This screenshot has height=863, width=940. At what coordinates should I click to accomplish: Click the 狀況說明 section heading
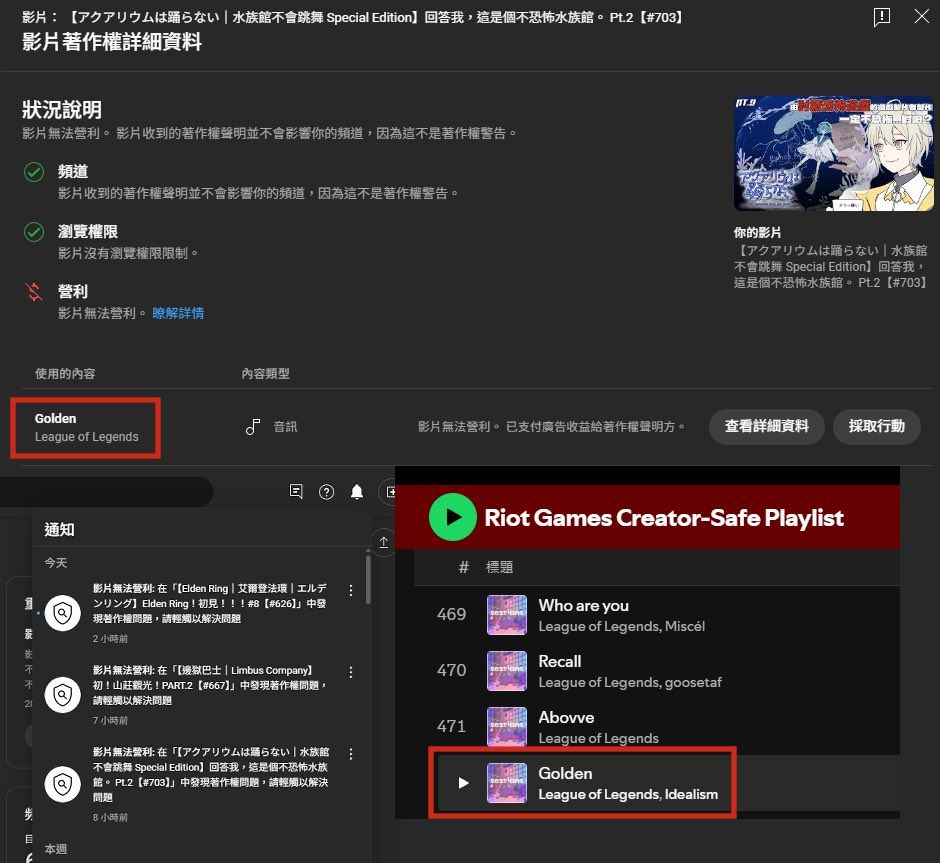click(x=62, y=110)
